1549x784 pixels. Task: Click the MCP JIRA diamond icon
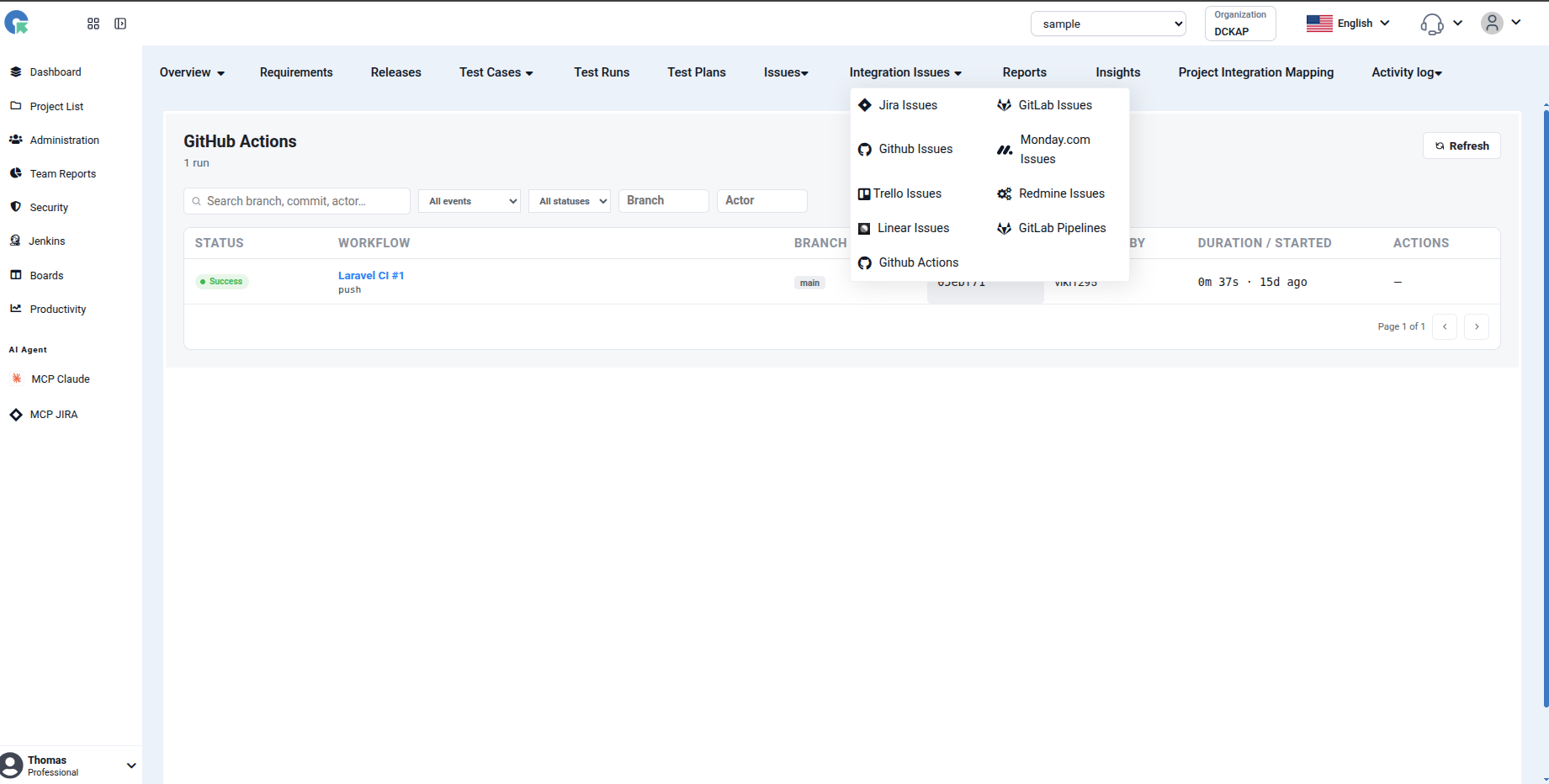tap(16, 415)
